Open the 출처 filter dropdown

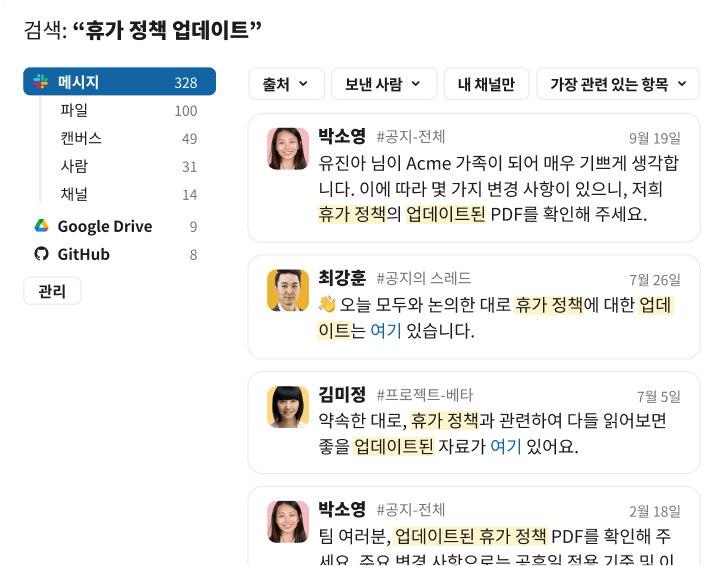pos(286,84)
